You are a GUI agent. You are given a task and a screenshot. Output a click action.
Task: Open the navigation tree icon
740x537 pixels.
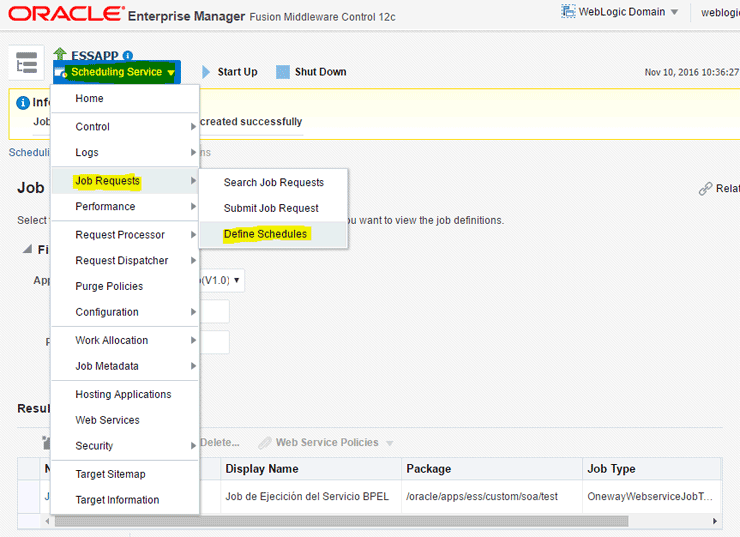(x=26, y=63)
